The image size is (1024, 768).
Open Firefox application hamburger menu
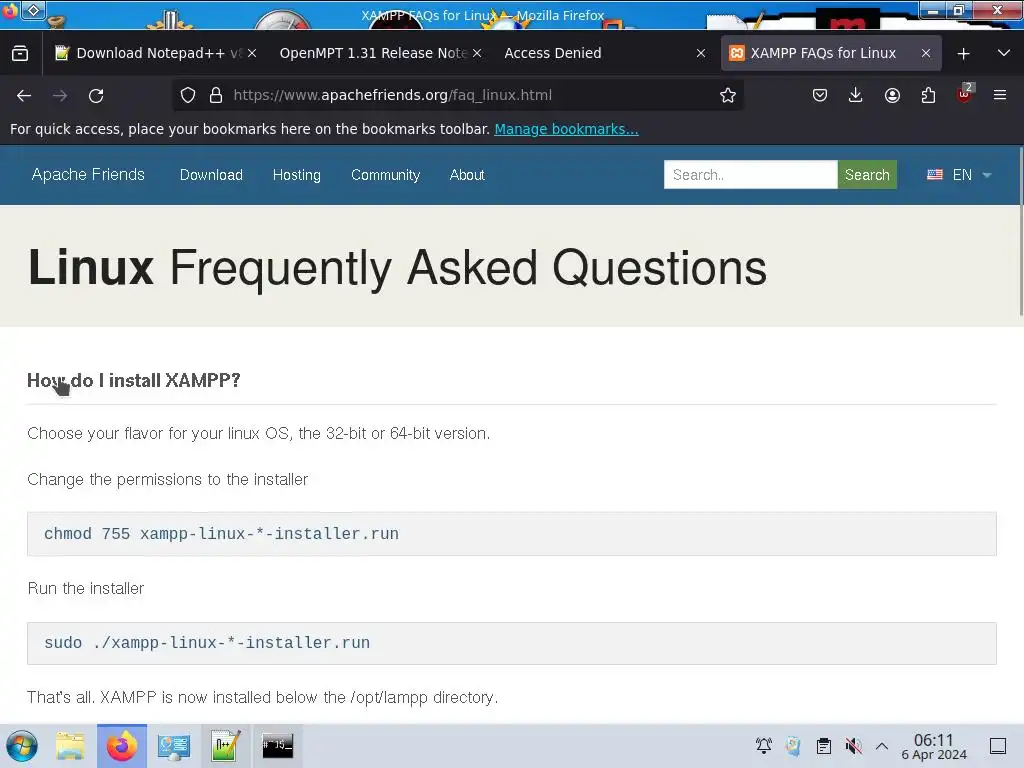point(1000,95)
